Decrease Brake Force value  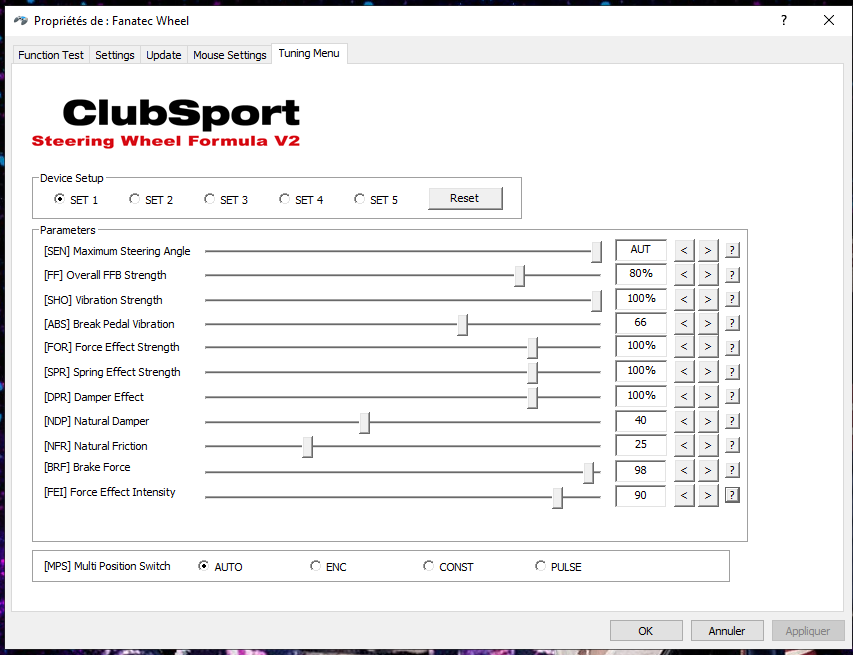tap(684, 470)
